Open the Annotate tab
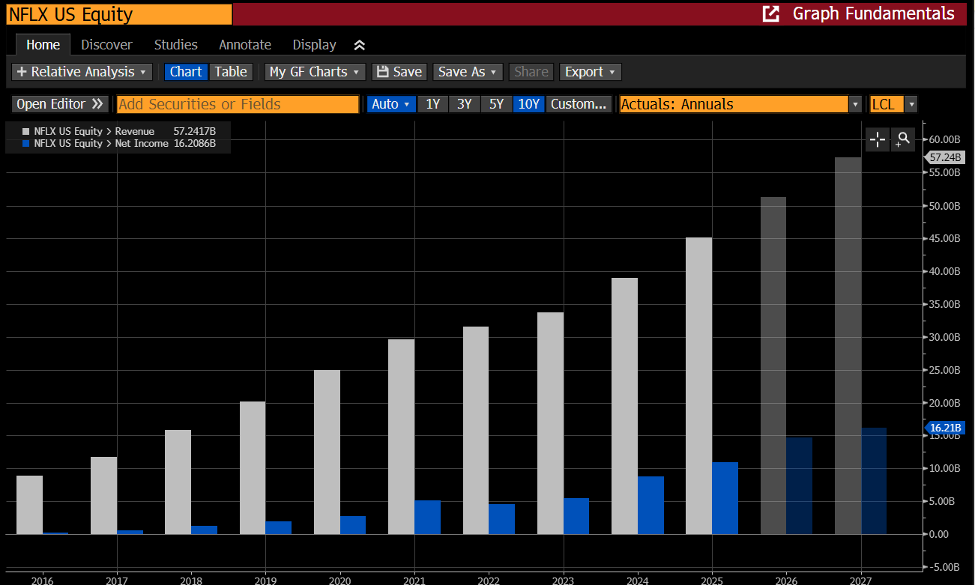 point(245,45)
